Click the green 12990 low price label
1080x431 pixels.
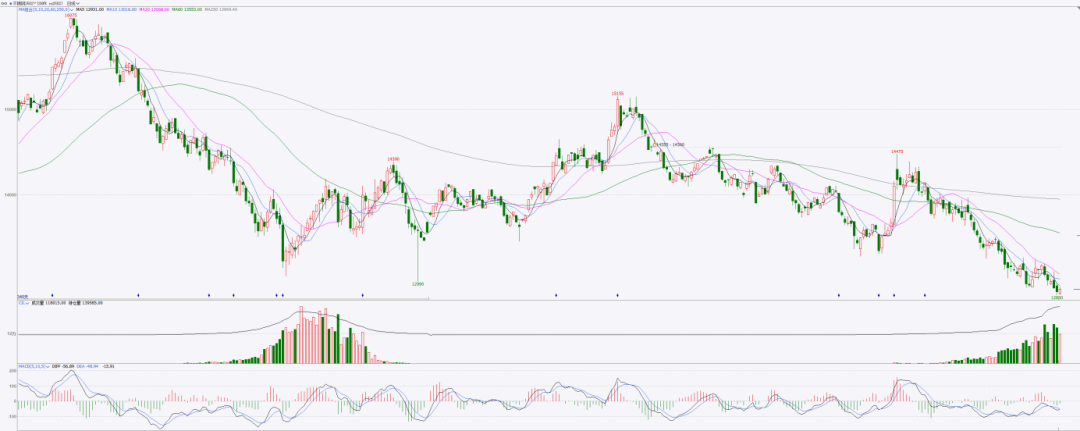[418, 284]
